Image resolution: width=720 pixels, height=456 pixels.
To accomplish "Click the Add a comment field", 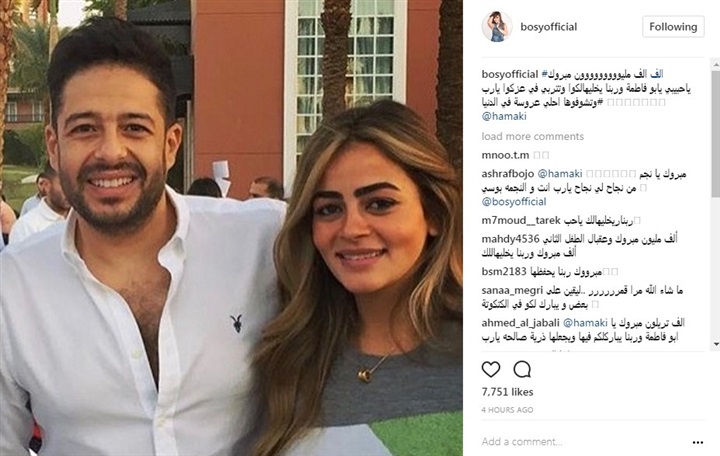I will tap(583, 442).
